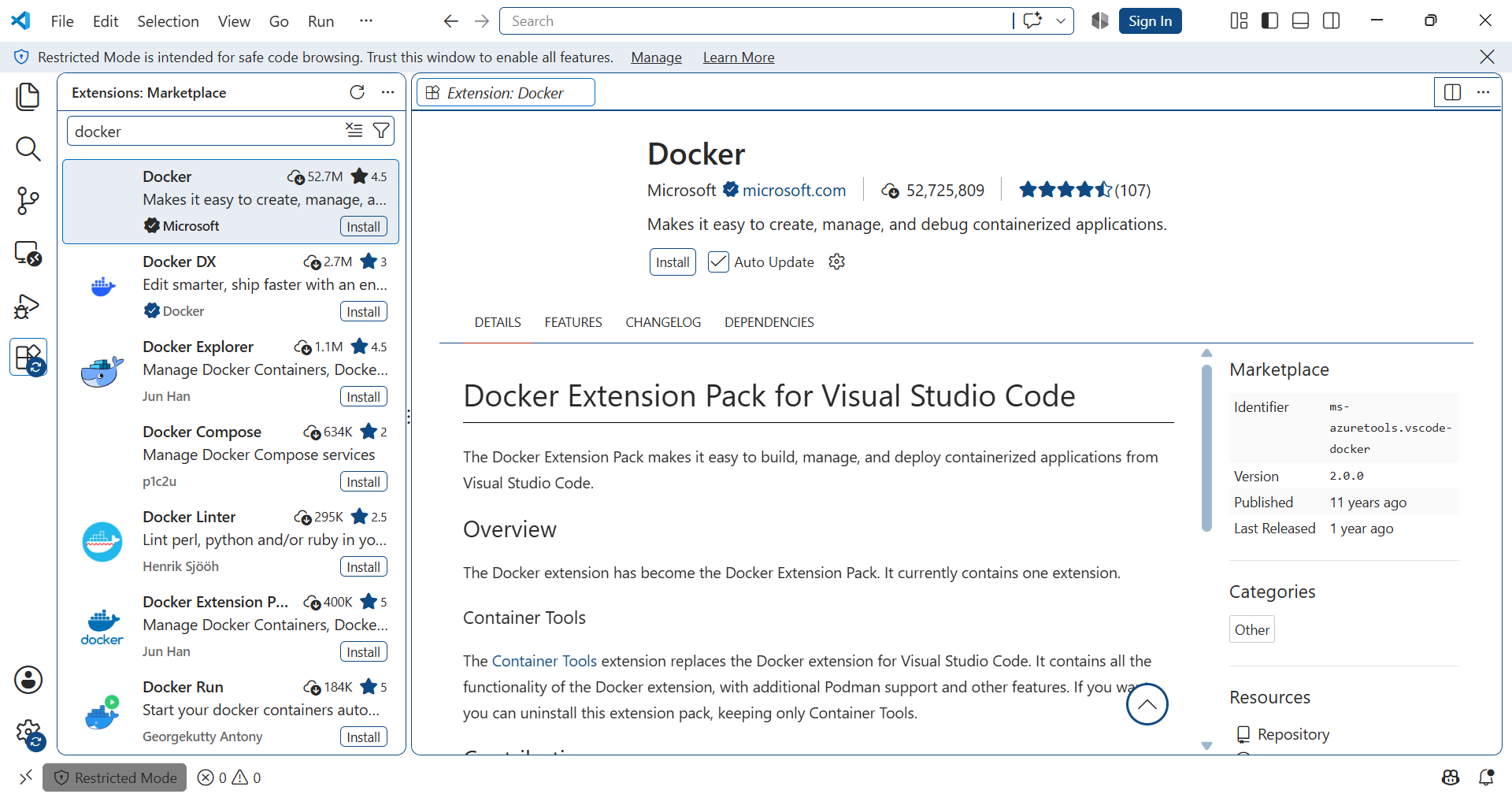Toggle secondary side bar visibility
The image size is (1512, 794).
[1332, 21]
